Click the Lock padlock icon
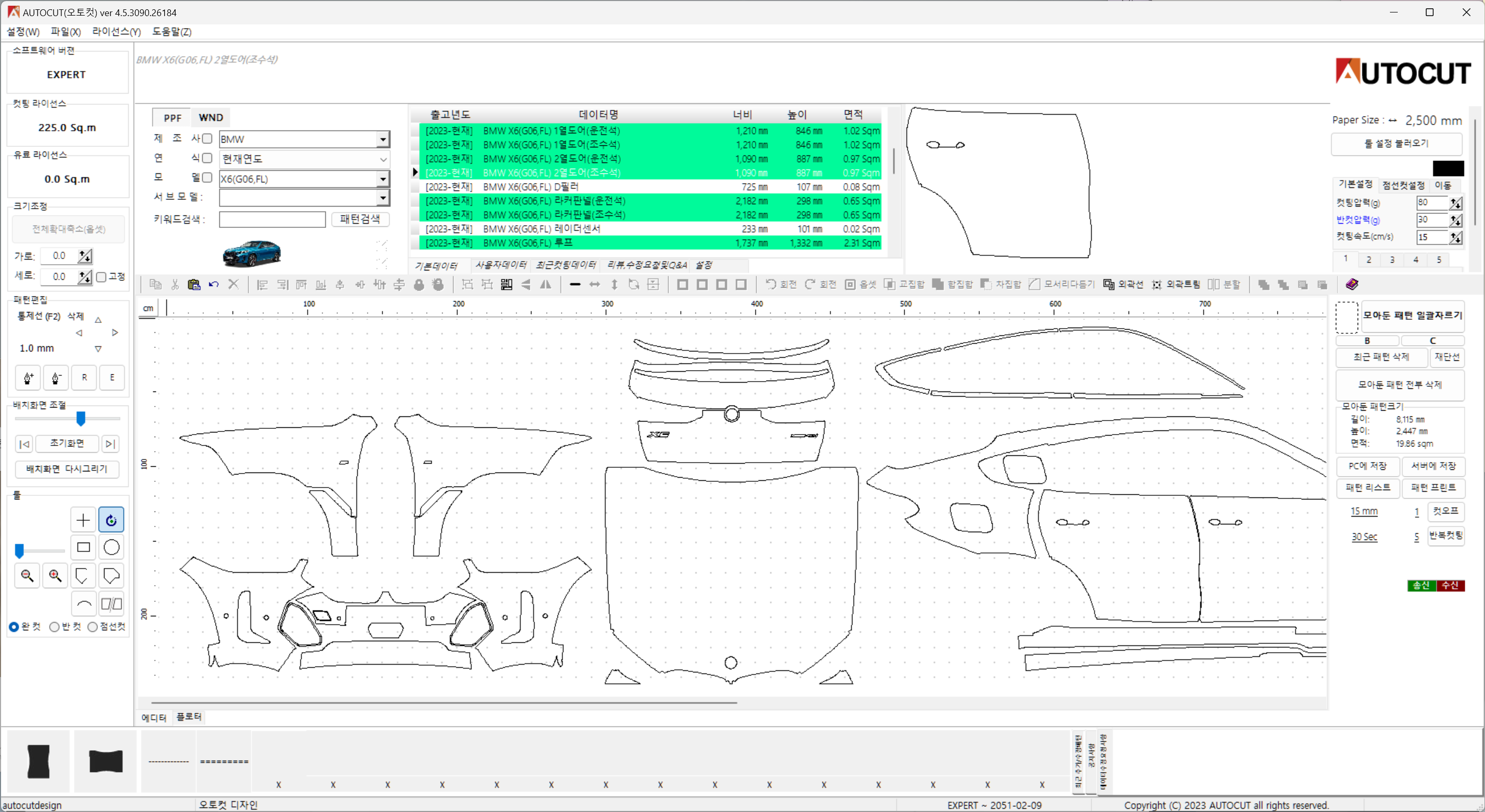1485x812 pixels. coord(419,284)
